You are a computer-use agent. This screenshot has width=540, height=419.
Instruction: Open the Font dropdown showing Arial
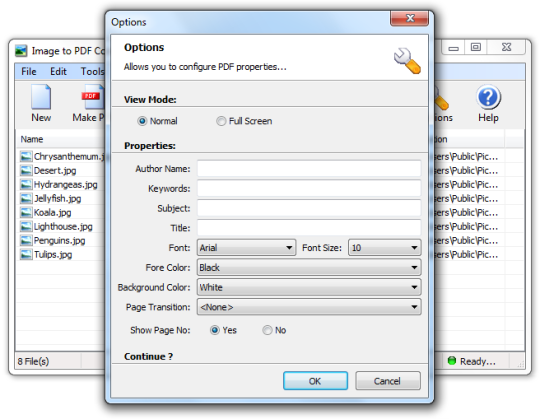246,248
